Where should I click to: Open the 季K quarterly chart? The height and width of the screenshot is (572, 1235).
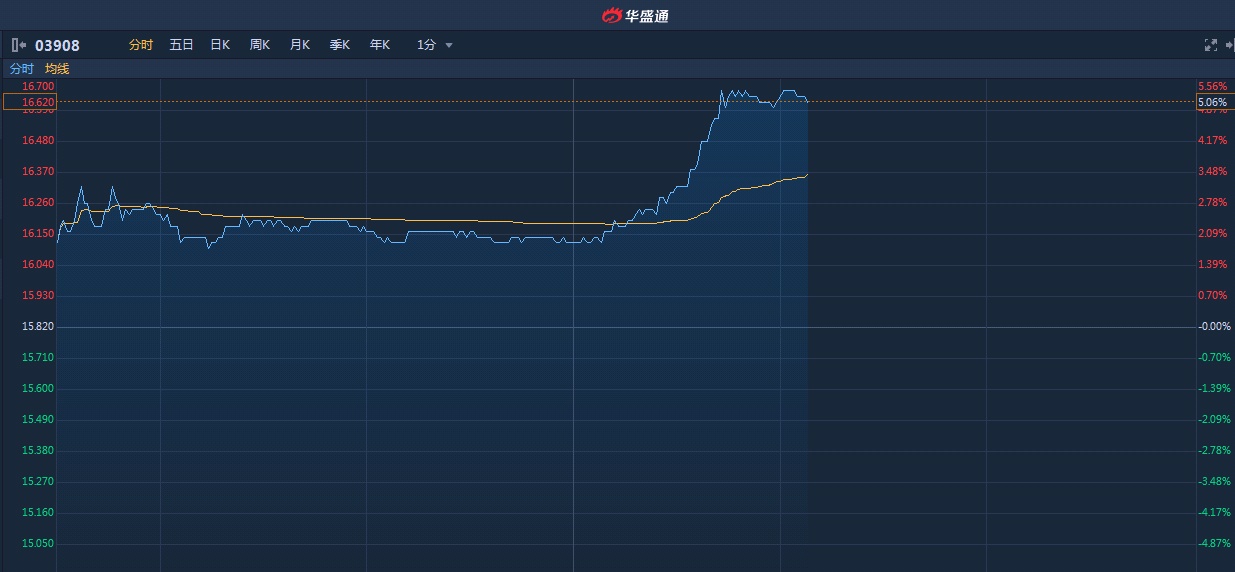point(340,45)
